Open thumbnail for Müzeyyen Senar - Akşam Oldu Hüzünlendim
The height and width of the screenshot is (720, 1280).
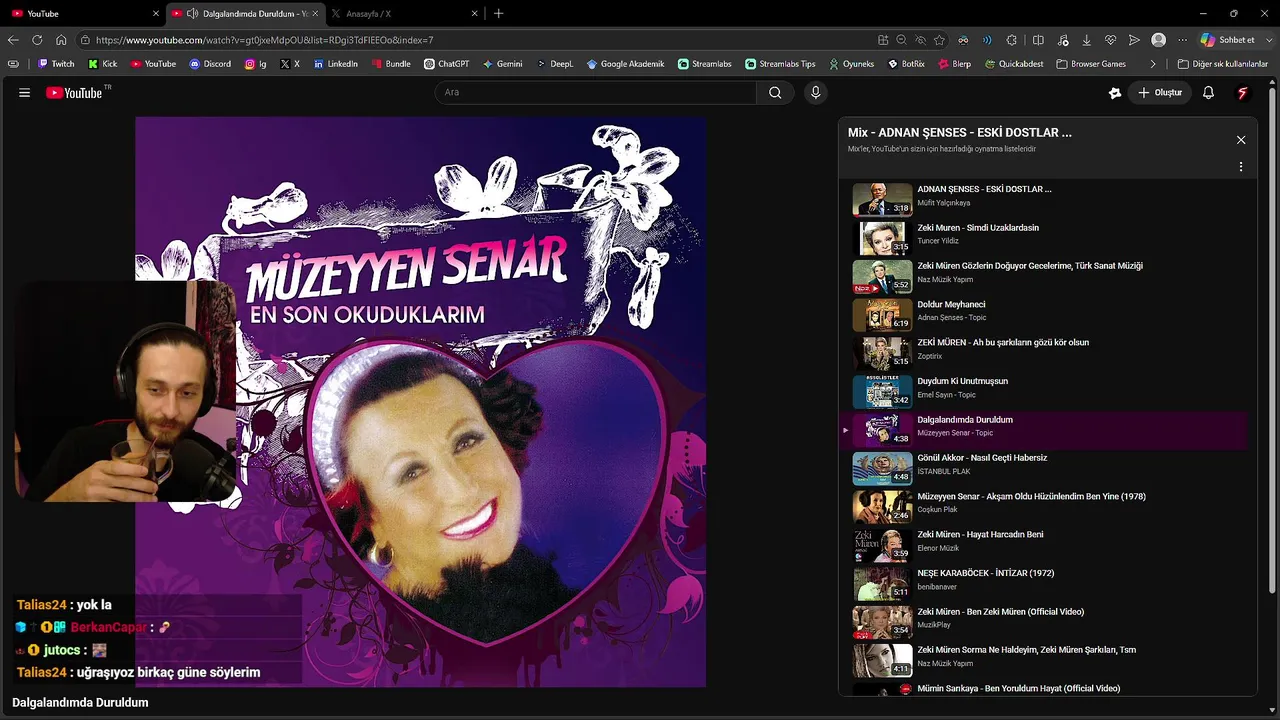click(882, 507)
